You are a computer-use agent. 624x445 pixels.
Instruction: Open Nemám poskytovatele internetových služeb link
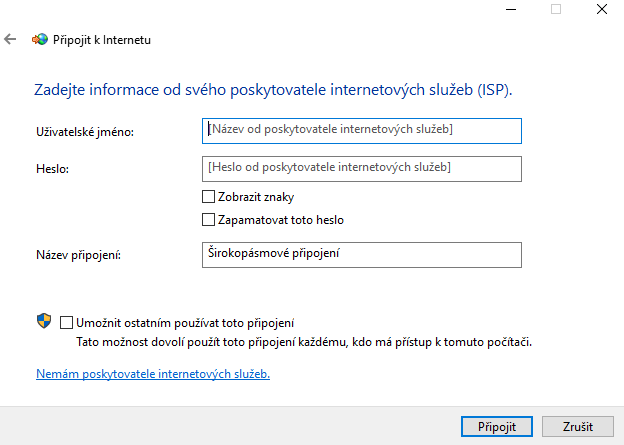tap(153, 374)
